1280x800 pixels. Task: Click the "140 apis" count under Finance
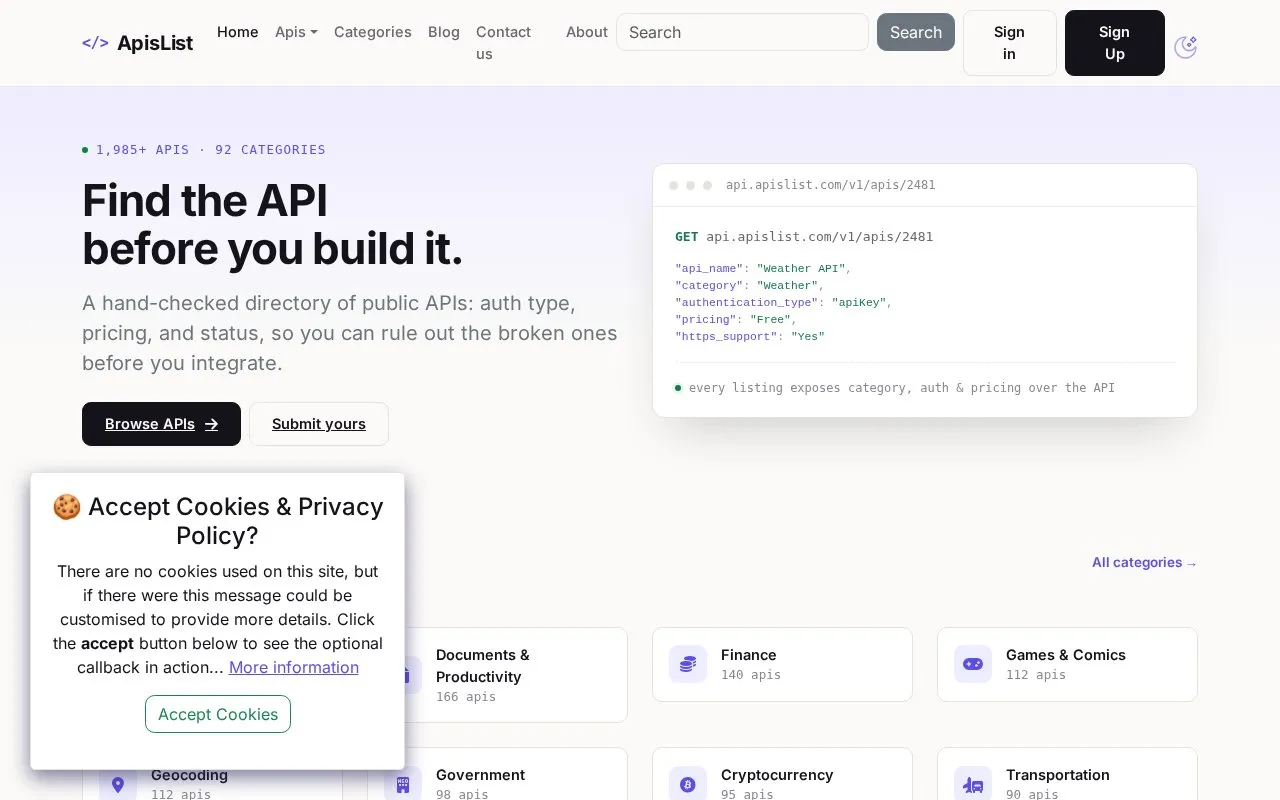(751, 675)
